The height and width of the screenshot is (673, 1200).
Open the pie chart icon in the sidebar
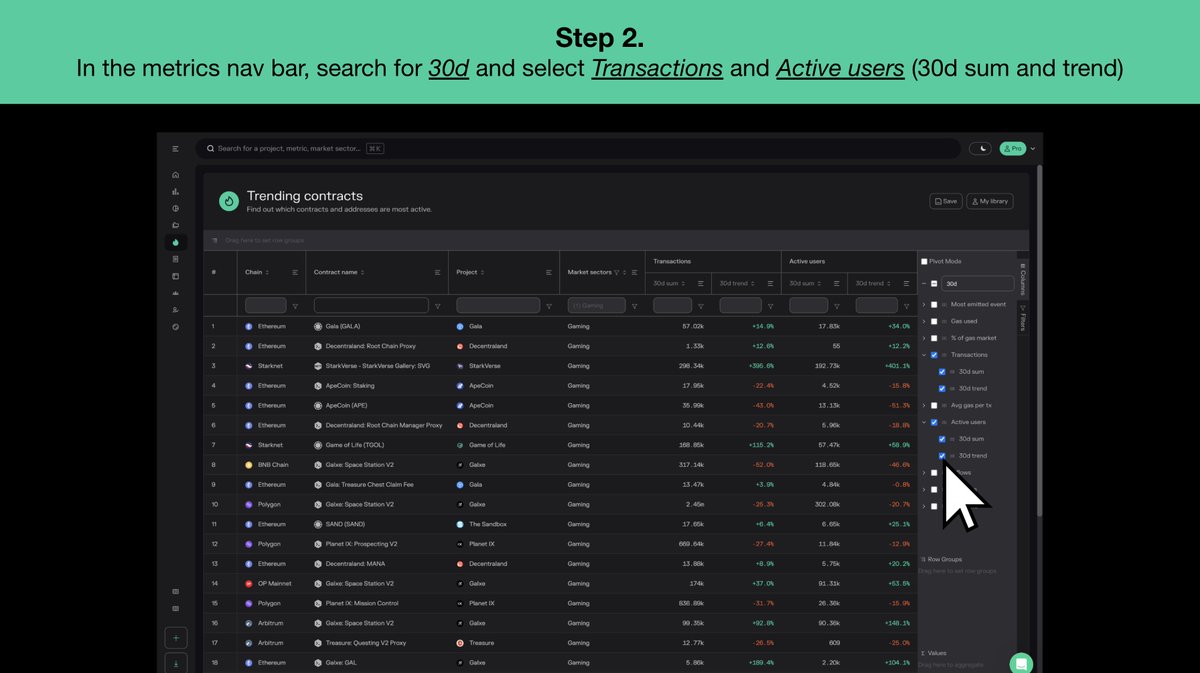(x=176, y=209)
